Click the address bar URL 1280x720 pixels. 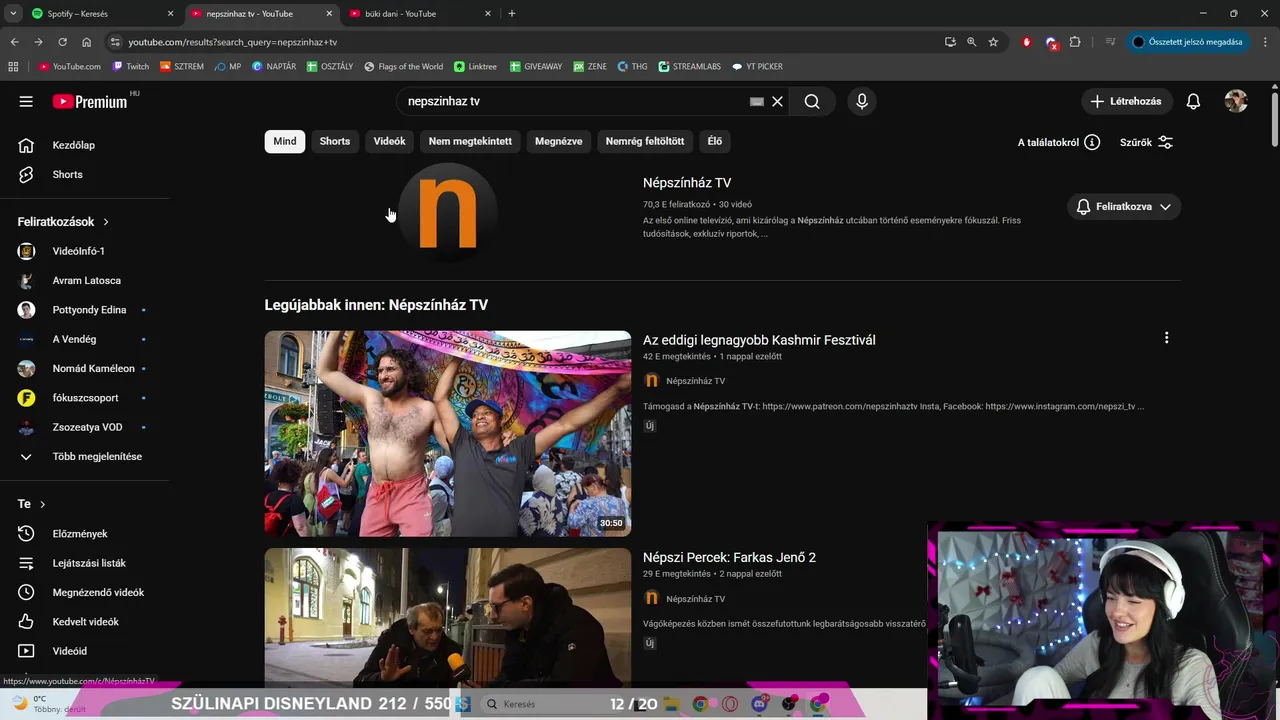coord(233,42)
